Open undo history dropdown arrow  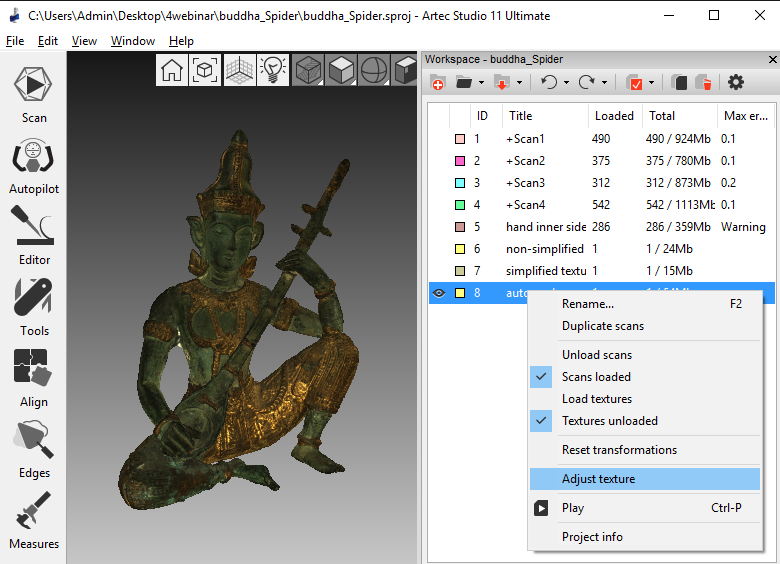click(x=567, y=83)
